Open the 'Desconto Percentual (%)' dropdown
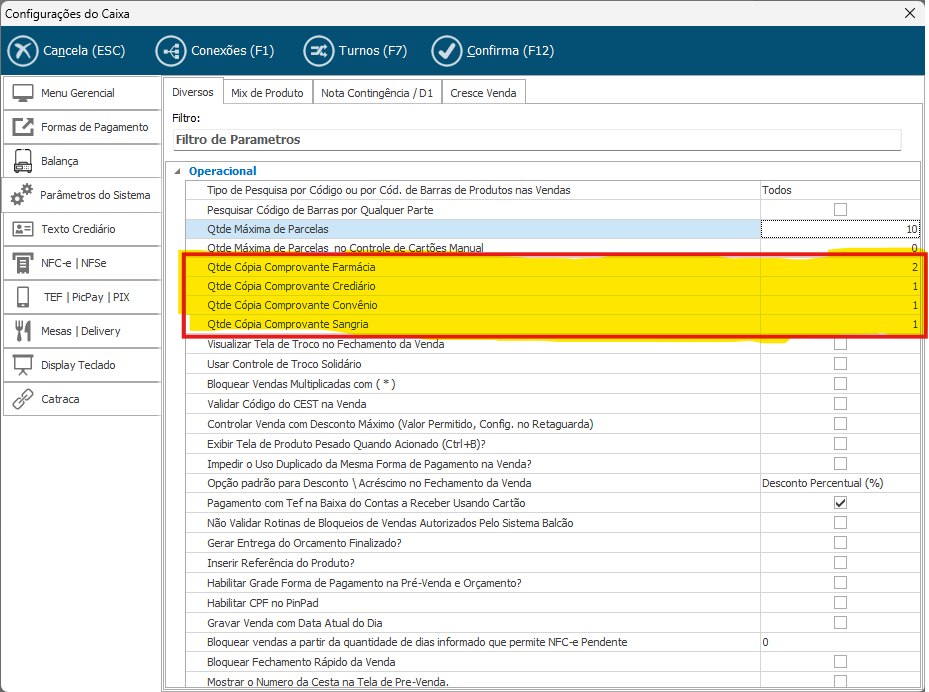This screenshot has width=929, height=692. click(838, 483)
